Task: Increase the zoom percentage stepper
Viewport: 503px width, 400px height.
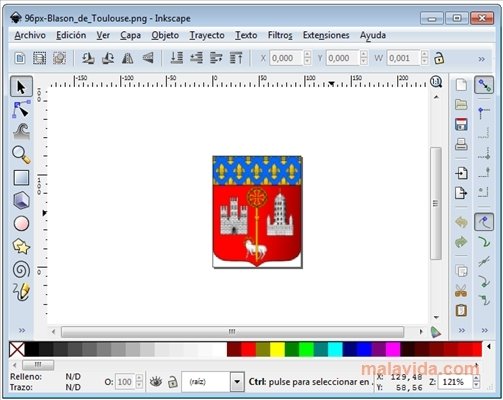Action: coord(476,378)
